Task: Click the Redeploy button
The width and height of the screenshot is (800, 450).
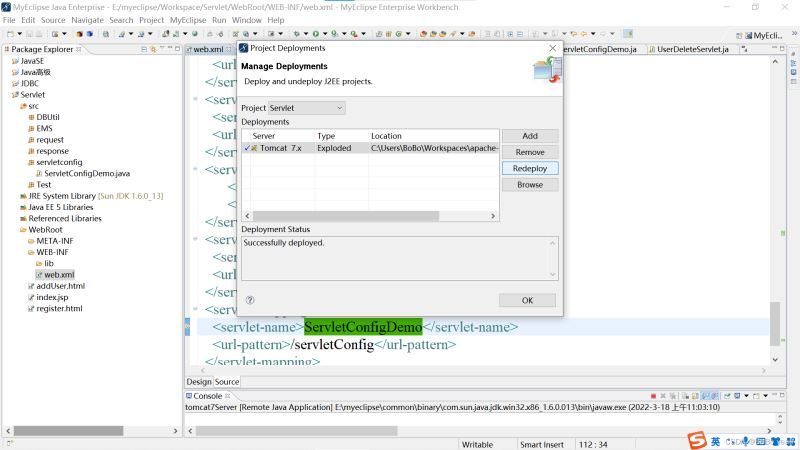Action: point(530,168)
